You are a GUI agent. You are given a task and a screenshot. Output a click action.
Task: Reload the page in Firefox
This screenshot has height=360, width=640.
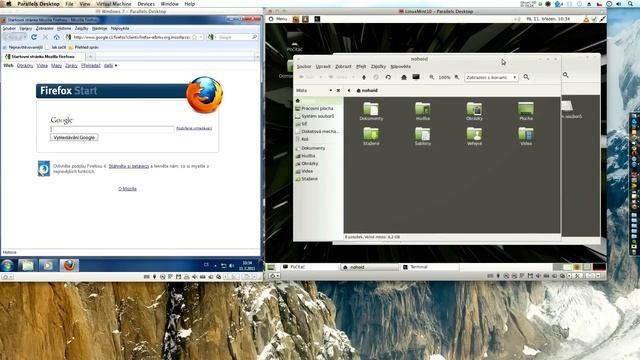[x=34, y=37]
